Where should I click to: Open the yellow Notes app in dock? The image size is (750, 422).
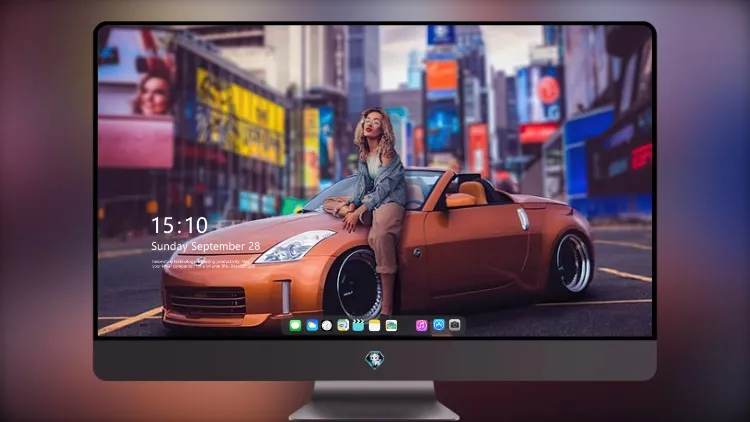pos(375,325)
